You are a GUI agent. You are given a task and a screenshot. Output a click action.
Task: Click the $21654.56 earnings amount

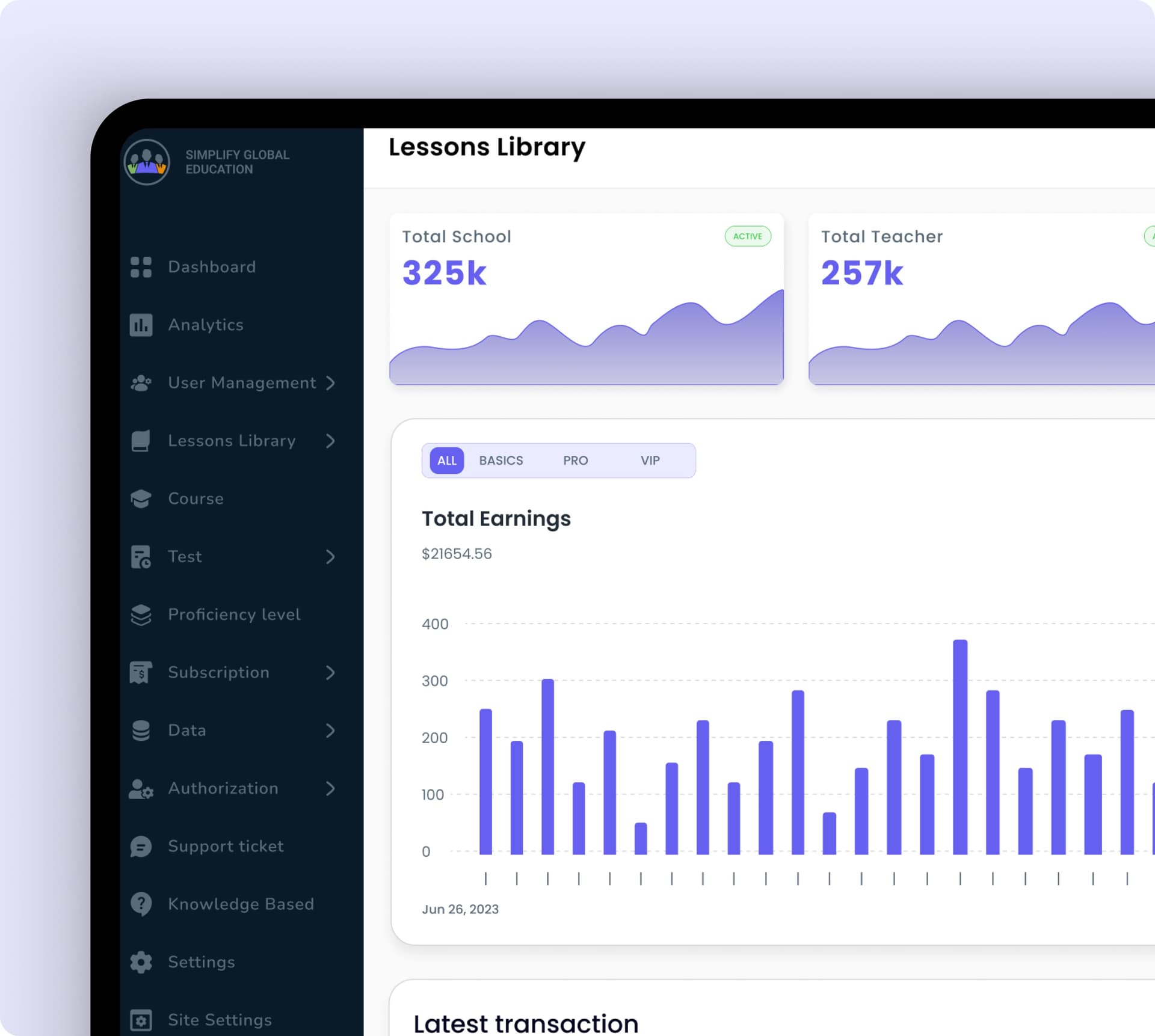pyautogui.click(x=457, y=554)
